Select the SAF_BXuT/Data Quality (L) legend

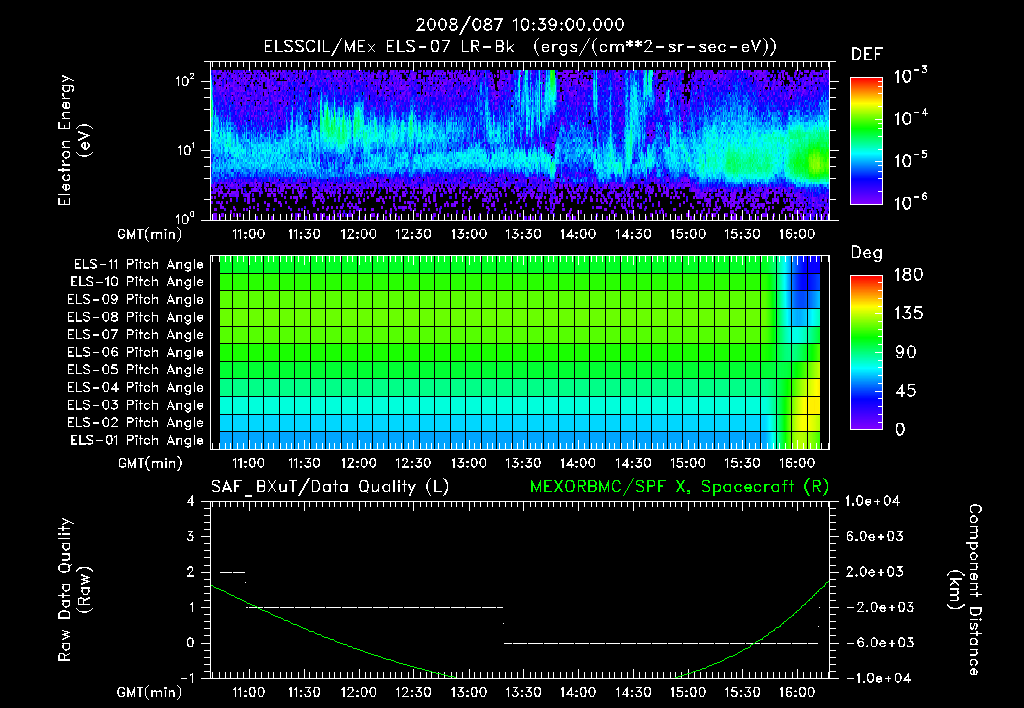click(x=330, y=487)
